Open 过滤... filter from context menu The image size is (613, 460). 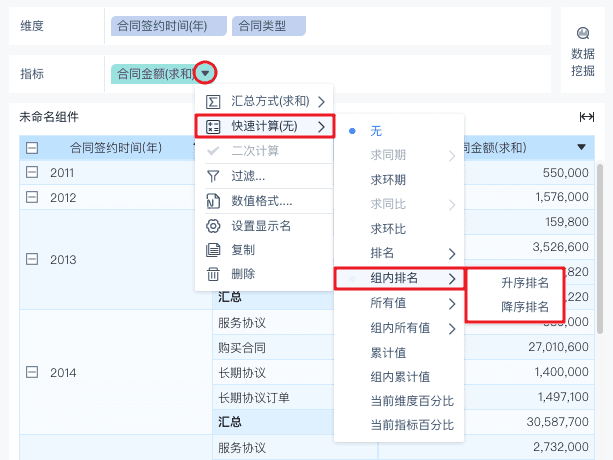(x=247, y=176)
